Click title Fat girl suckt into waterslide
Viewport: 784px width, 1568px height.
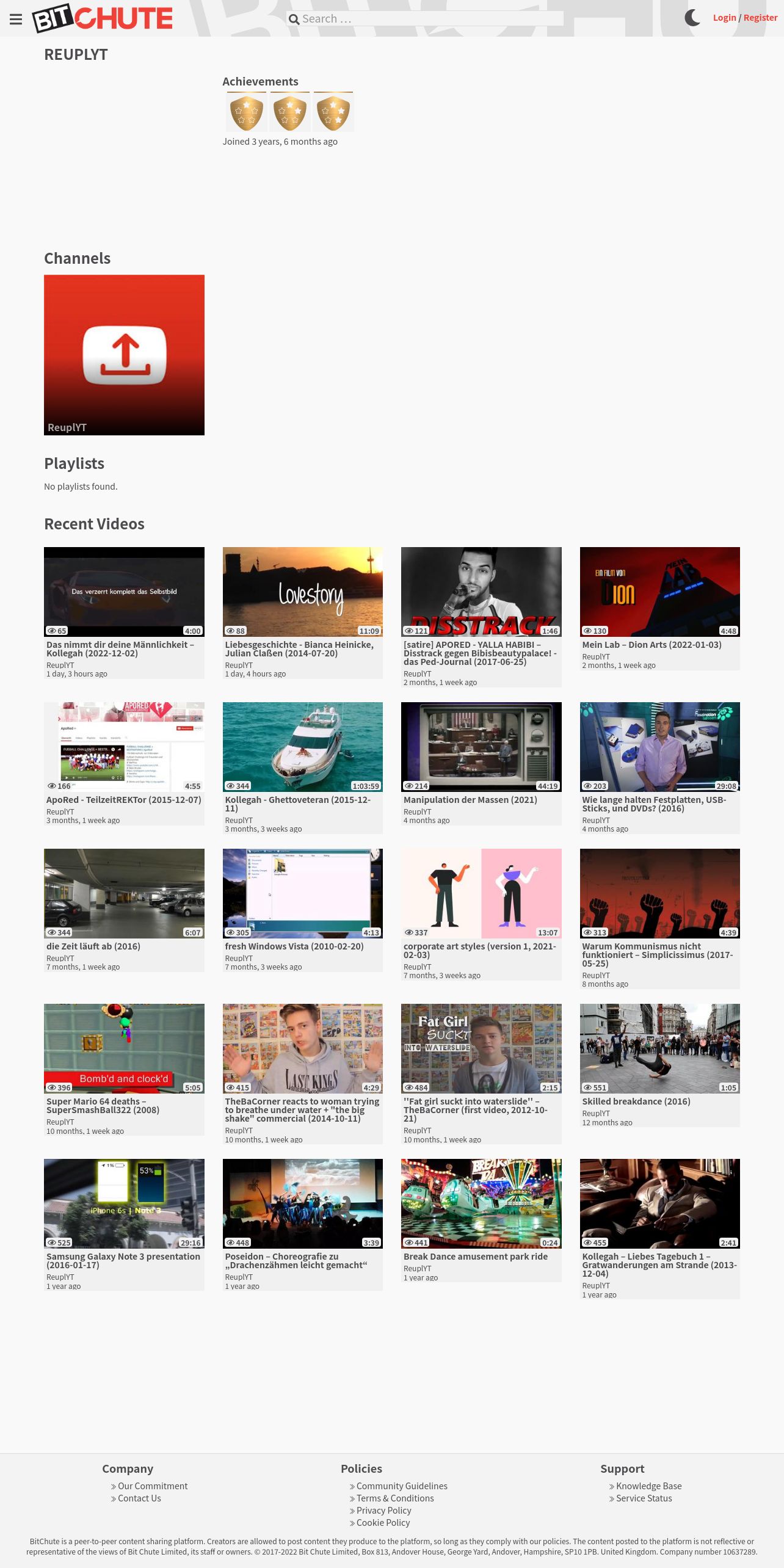pos(476,1110)
